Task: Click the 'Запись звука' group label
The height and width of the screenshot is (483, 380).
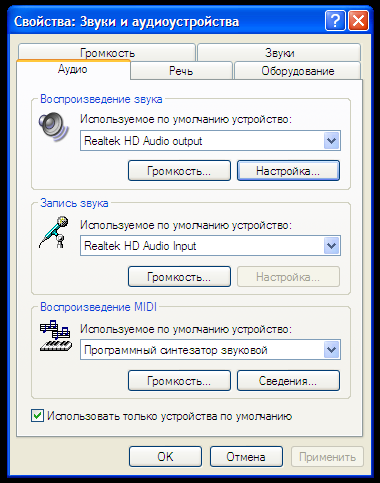Action: (x=74, y=203)
